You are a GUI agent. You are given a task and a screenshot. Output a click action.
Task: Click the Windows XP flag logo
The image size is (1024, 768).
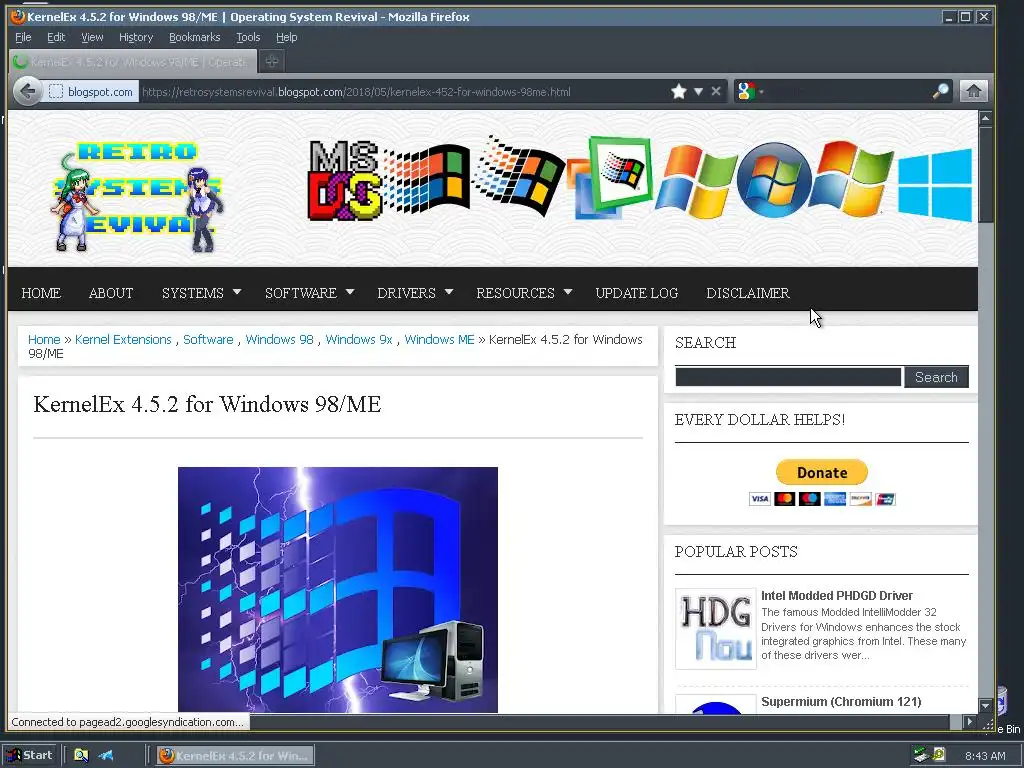coord(697,182)
